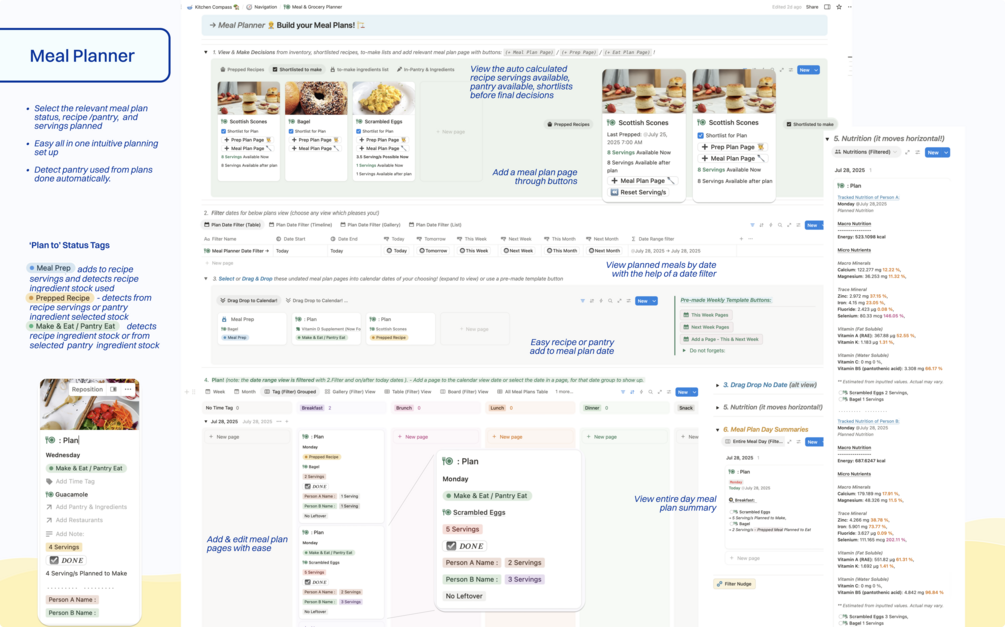Select Tag (Filter) Grouped tab
The width and height of the screenshot is (1005, 627).
coord(290,392)
